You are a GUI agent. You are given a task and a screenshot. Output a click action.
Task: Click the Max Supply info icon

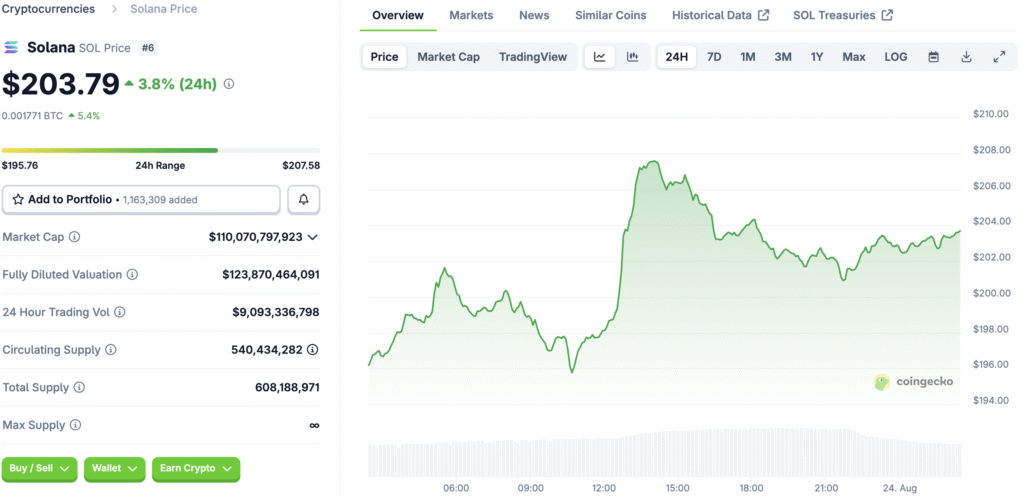coord(76,425)
